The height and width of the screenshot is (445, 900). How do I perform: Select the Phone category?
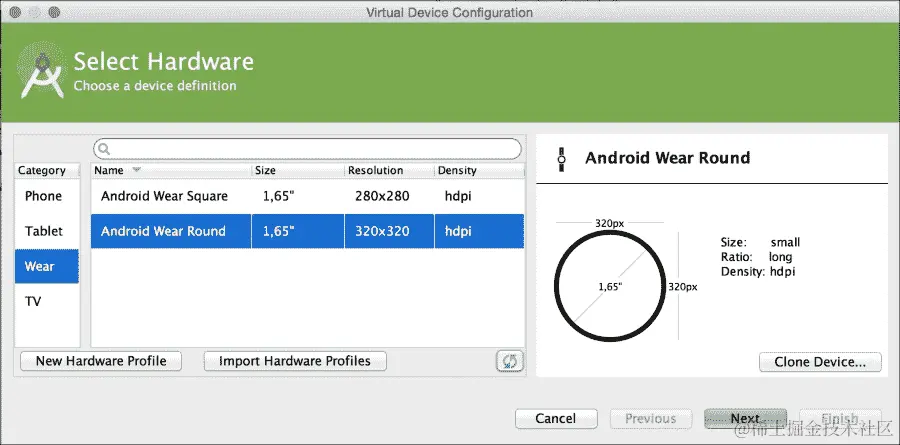47,196
